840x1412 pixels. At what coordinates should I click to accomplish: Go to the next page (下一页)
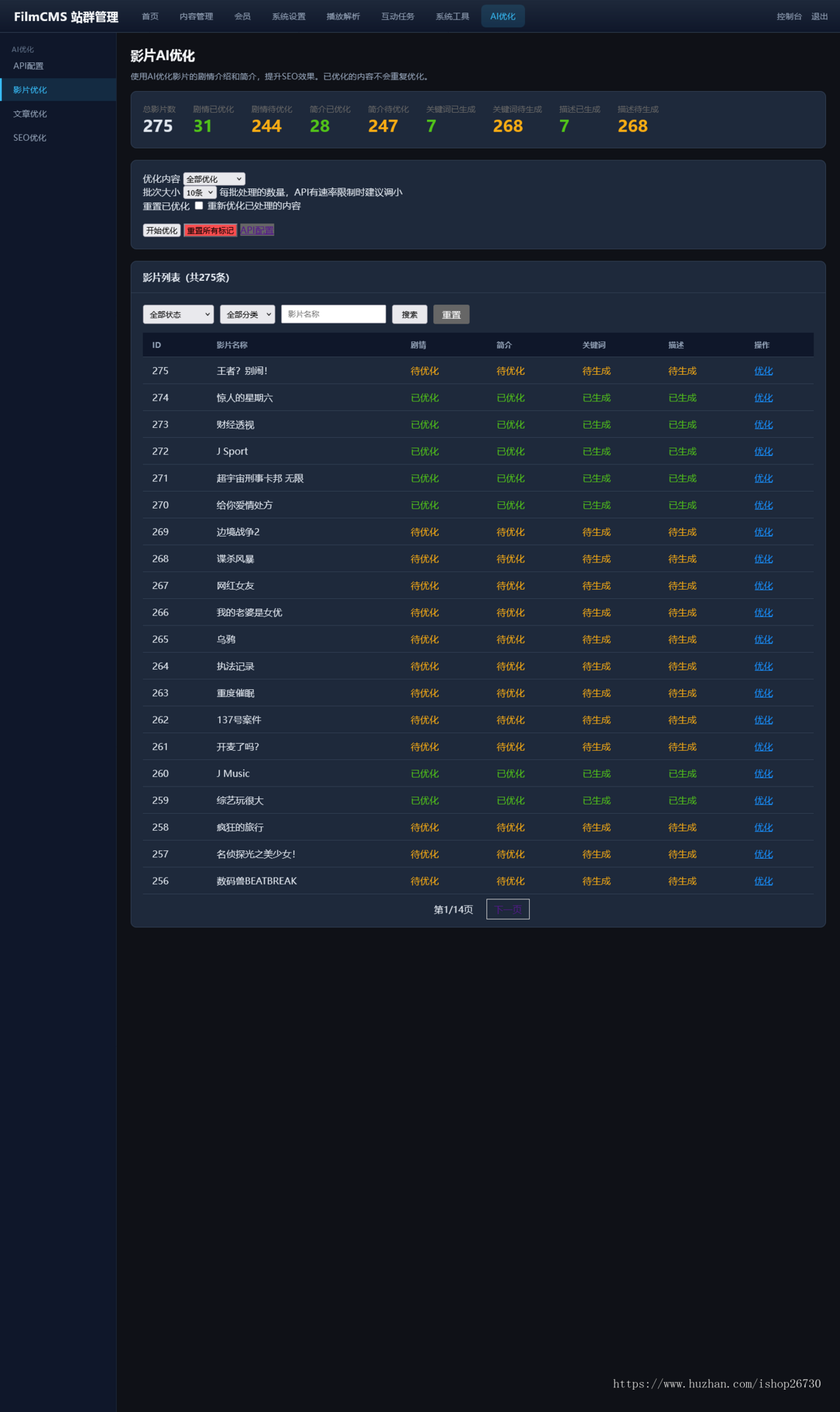pos(508,909)
